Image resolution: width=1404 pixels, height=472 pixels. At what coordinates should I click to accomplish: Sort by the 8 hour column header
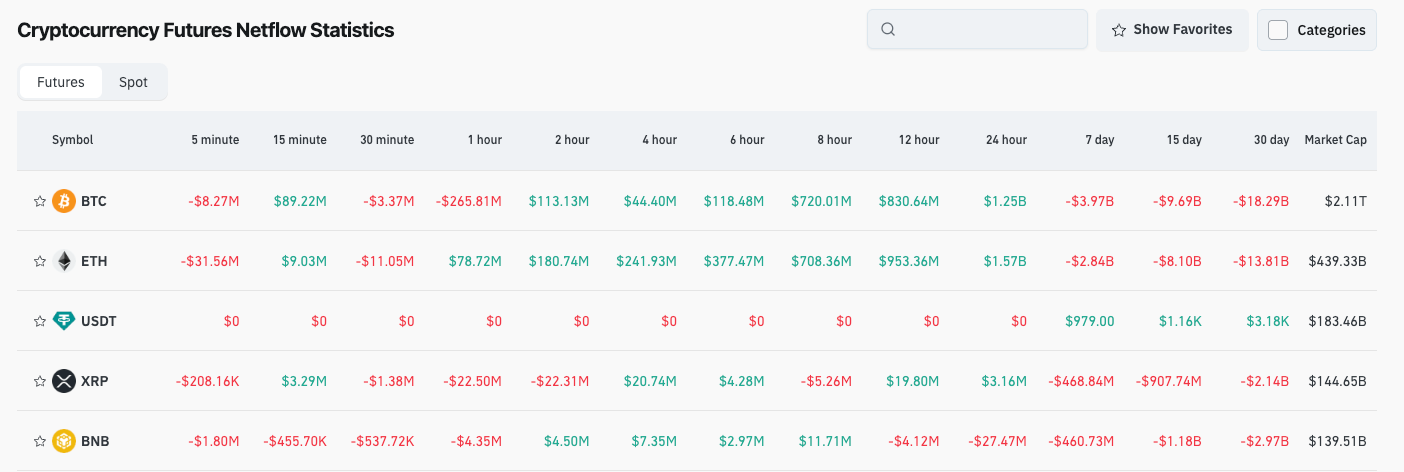tap(834, 140)
